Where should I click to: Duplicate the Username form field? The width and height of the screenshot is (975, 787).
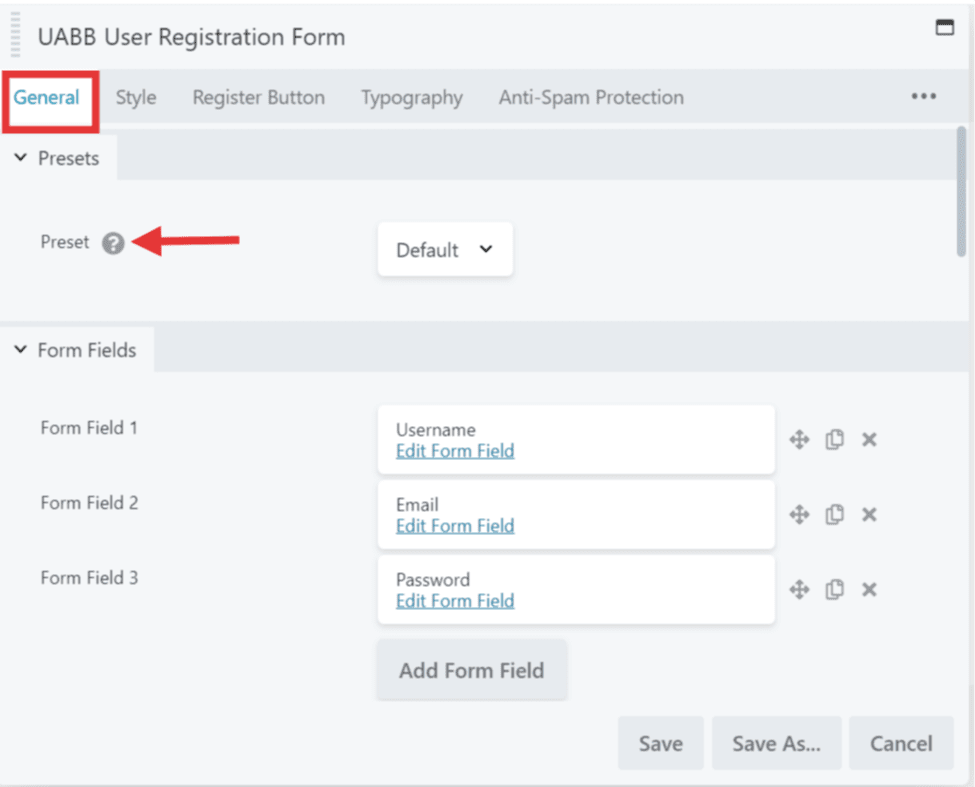click(x=834, y=439)
